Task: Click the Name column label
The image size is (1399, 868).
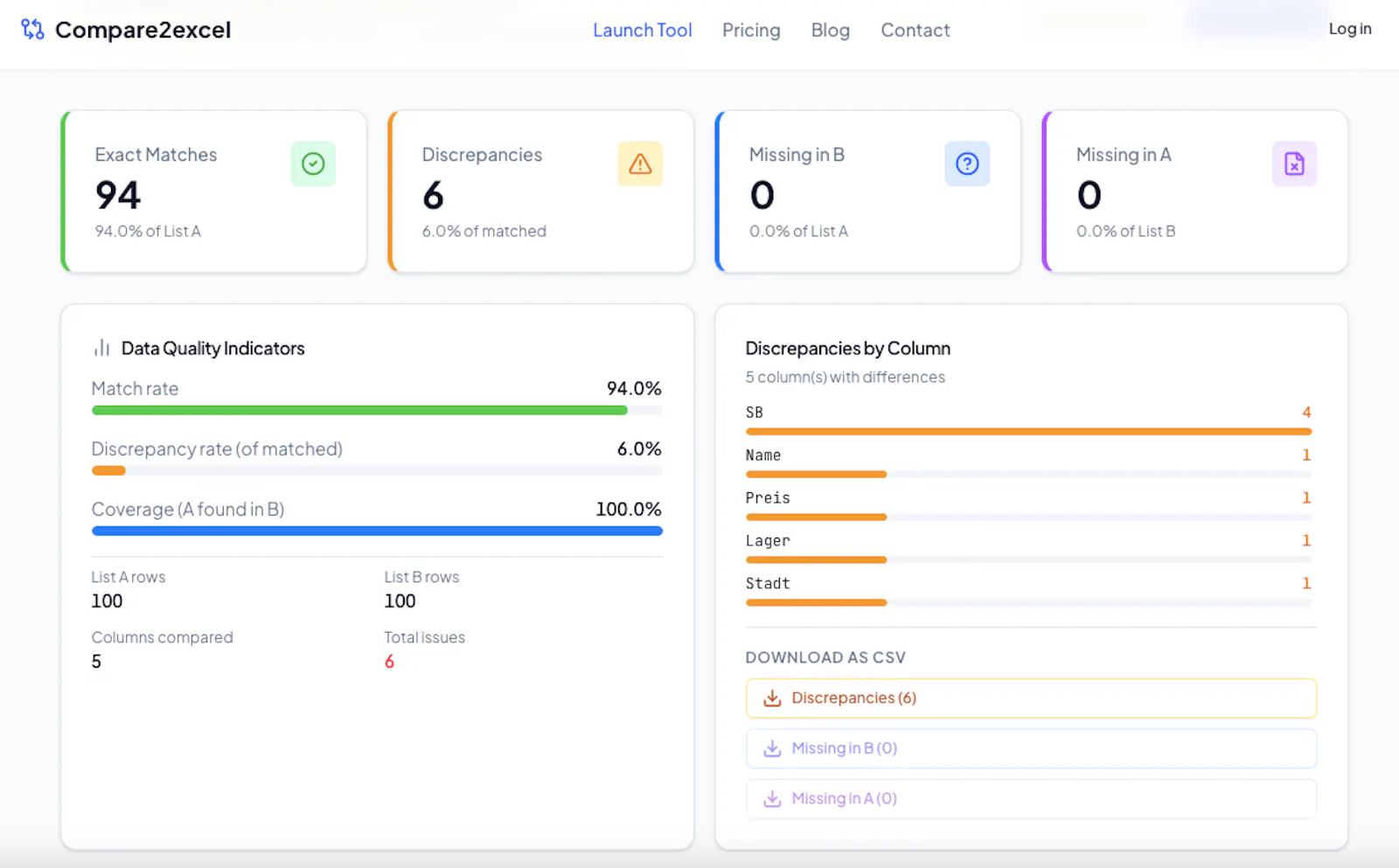Action: (762, 455)
